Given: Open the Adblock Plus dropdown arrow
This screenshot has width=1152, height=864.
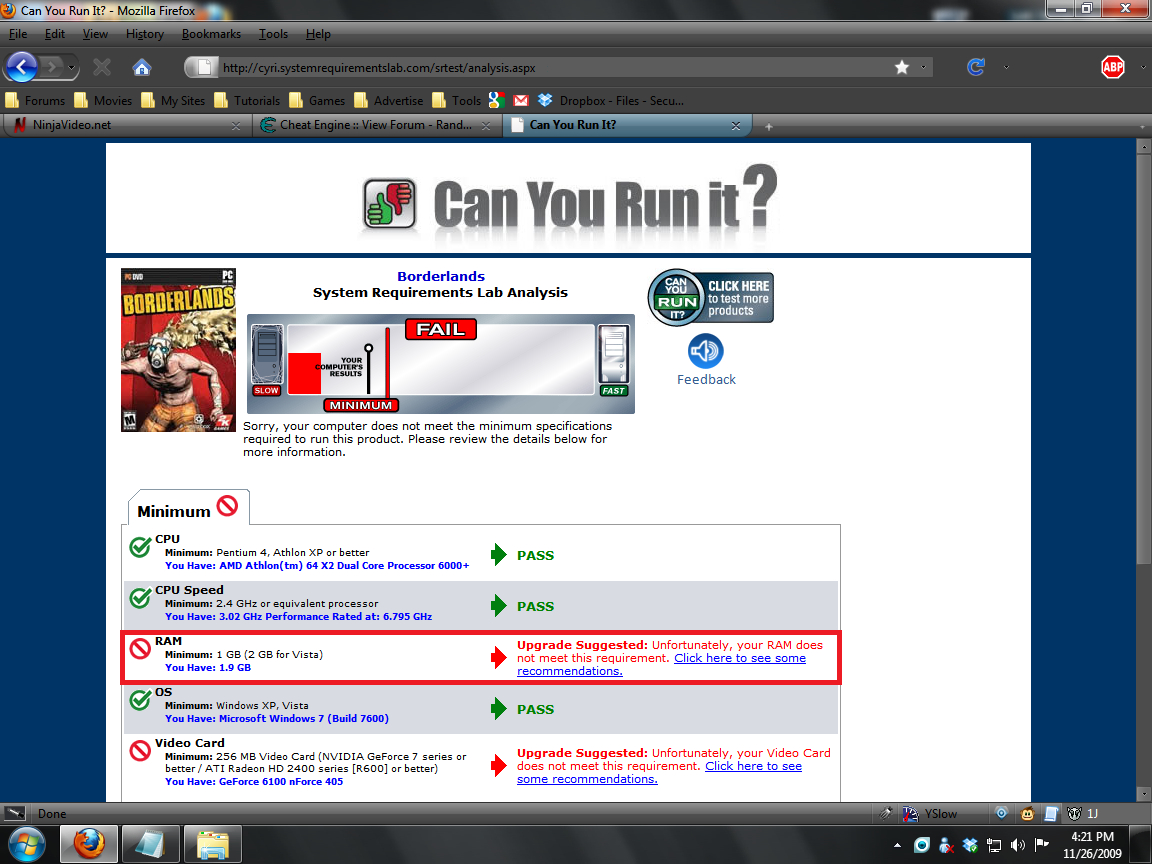Looking at the screenshot, I should coord(1142,68).
